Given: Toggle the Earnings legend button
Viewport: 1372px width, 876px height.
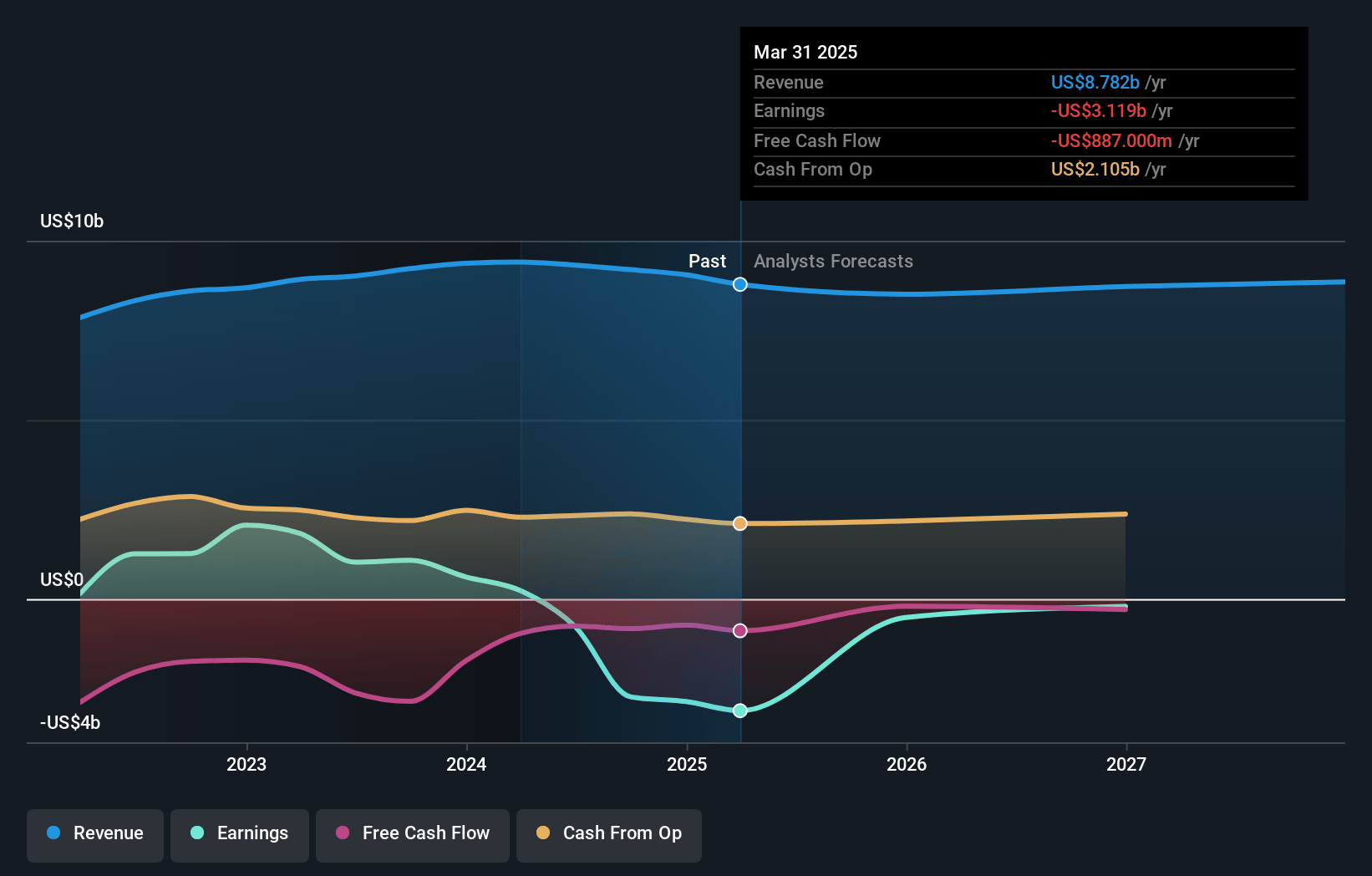Looking at the screenshot, I should (x=240, y=835).
